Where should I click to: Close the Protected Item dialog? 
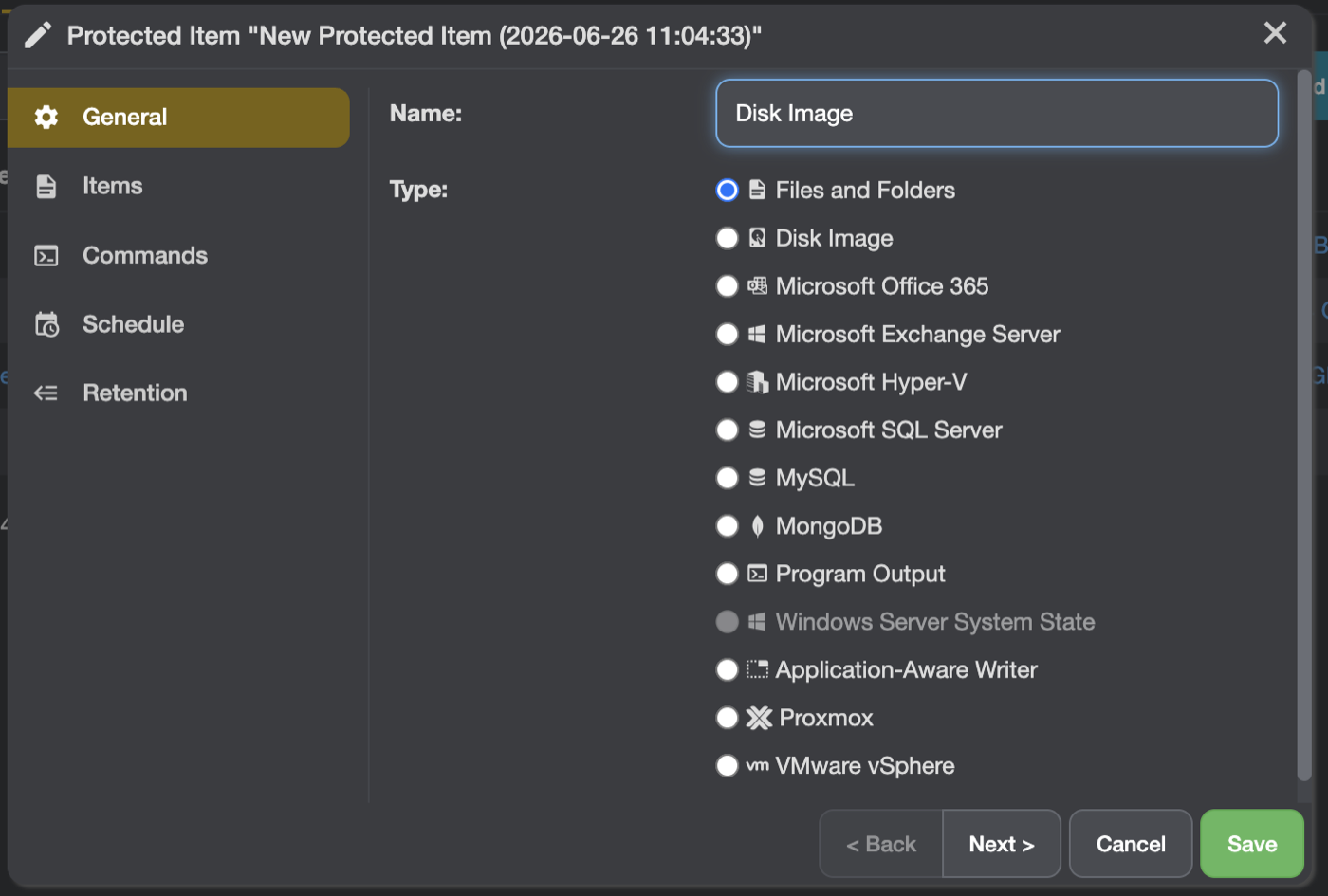point(1275,33)
